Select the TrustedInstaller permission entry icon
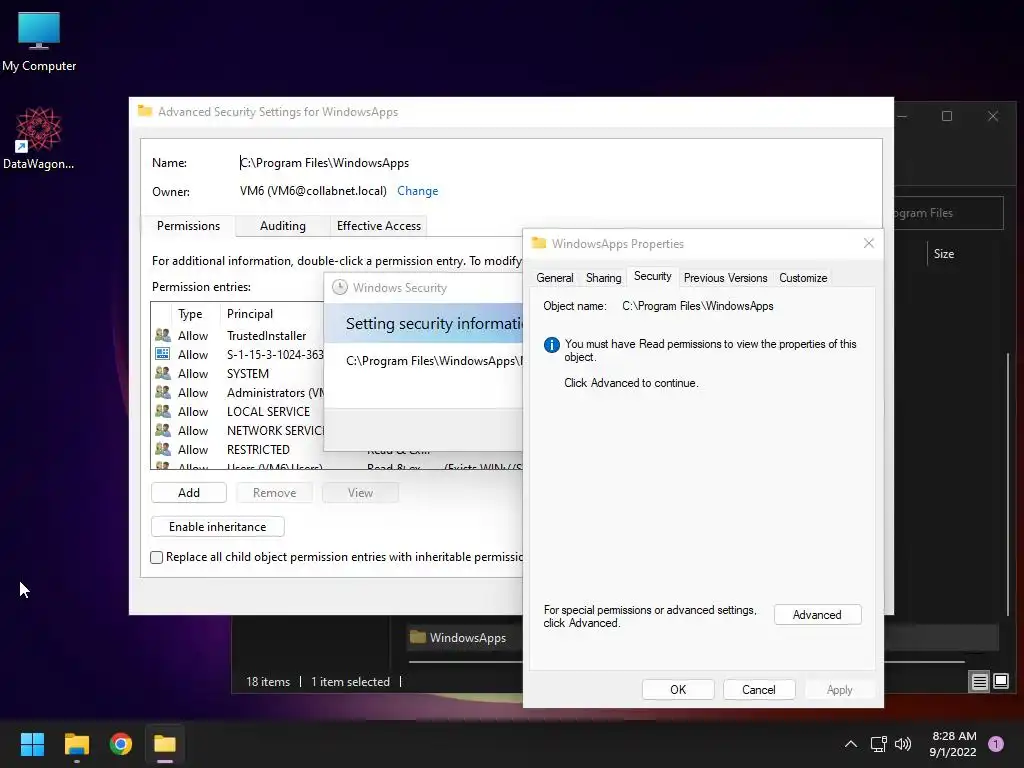 [163, 336]
